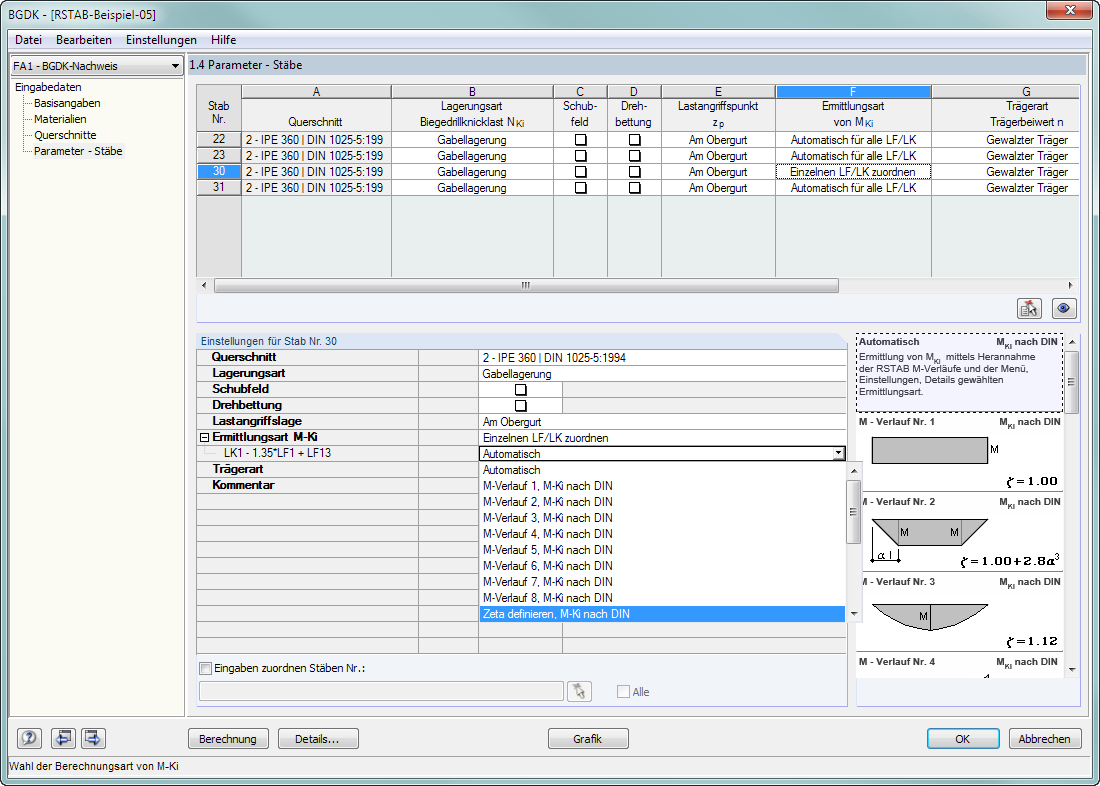The height and width of the screenshot is (786, 1100).
Task: Confirm with the OK button
Action: coord(962,739)
